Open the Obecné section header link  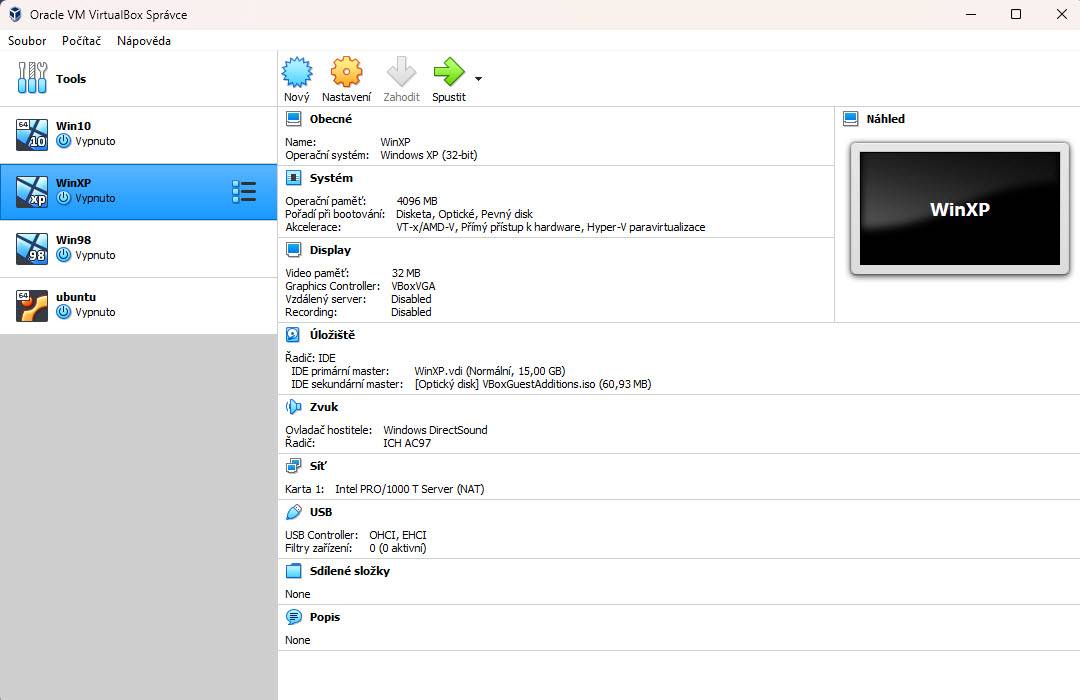(x=331, y=119)
